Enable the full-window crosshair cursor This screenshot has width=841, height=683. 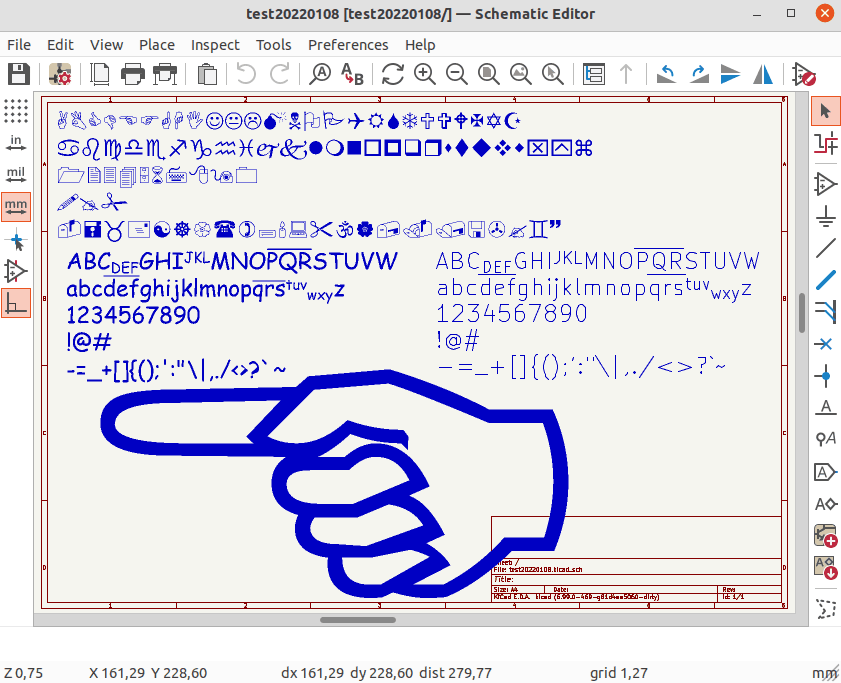pos(16,239)
